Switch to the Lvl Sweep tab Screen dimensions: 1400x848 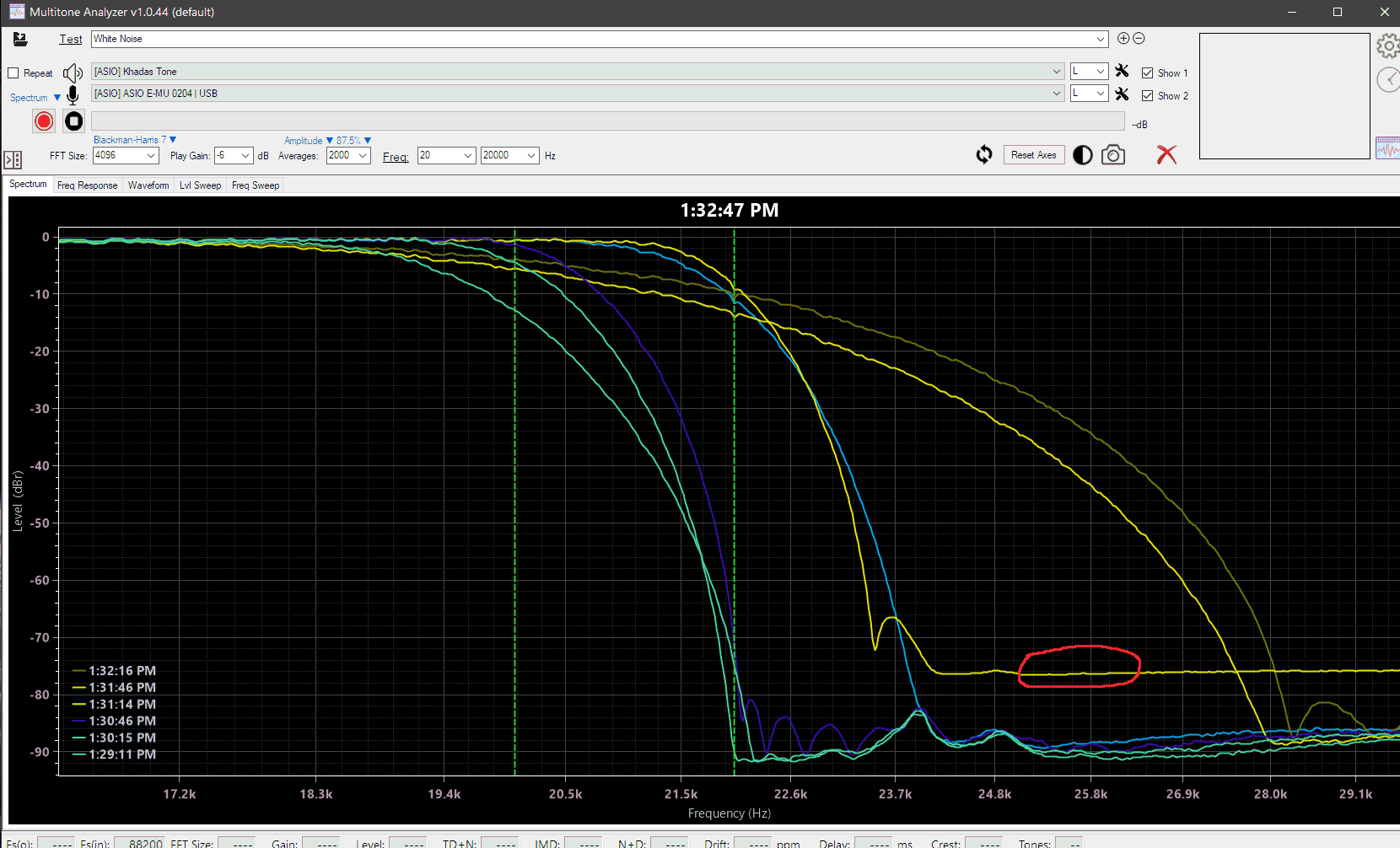pos(200,185)
